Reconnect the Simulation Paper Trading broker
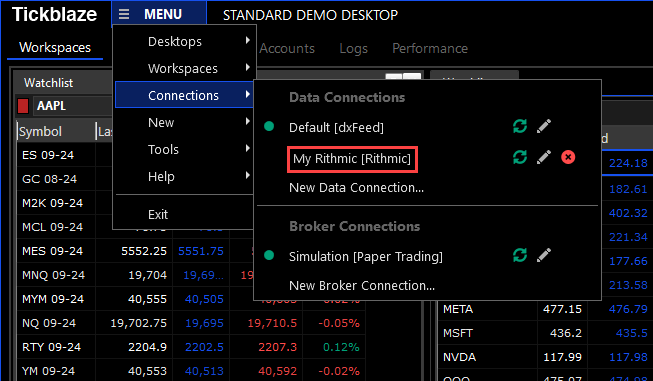Viewport: 653px width, 381px height. coord(520,255)
